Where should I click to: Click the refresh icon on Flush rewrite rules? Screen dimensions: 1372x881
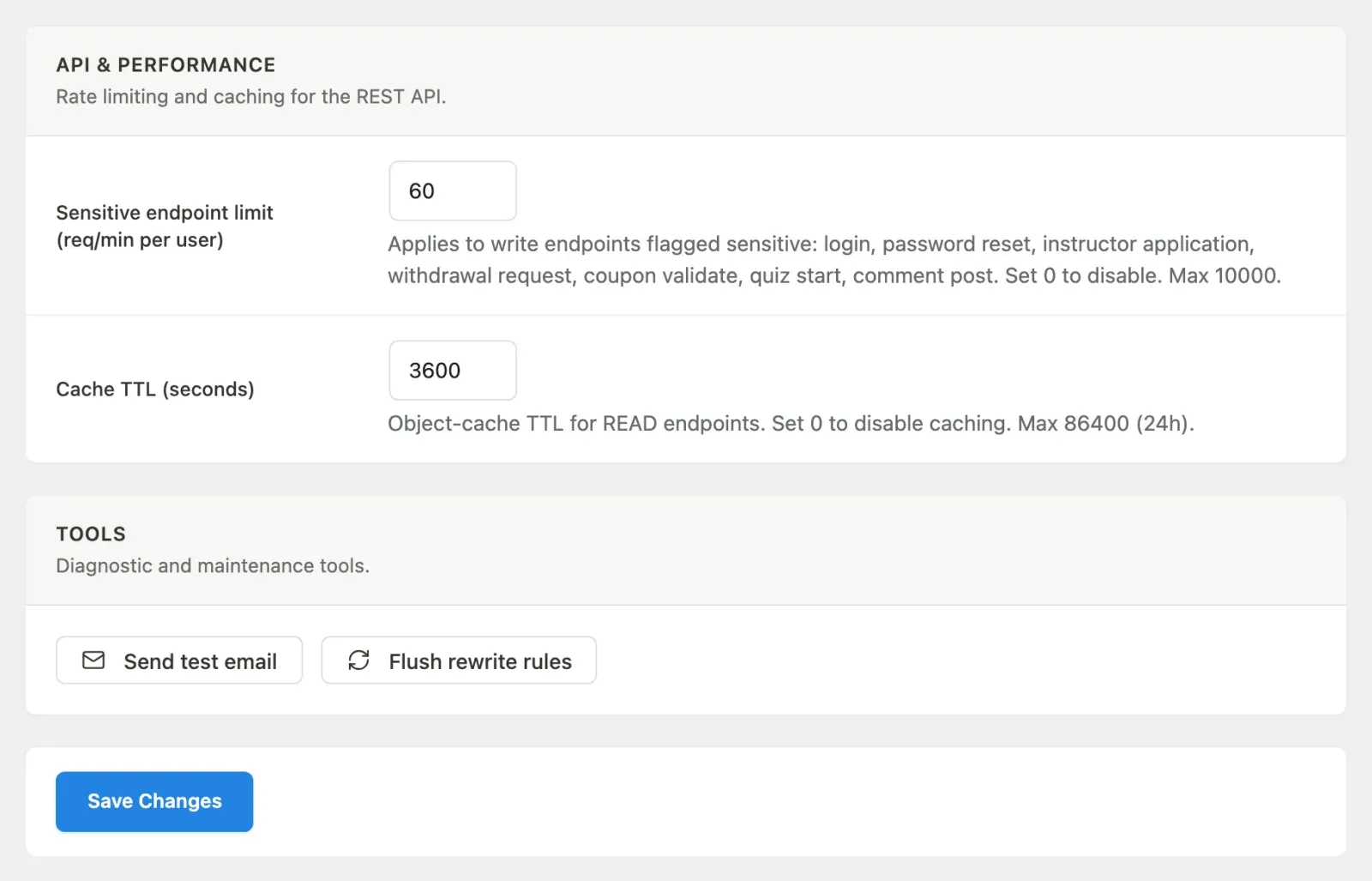(358, 660)
